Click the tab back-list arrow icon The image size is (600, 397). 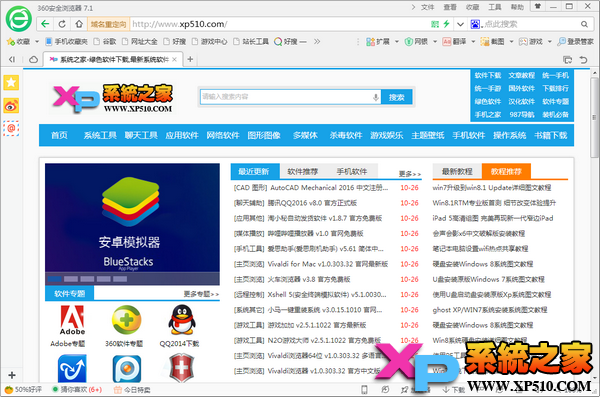(12, 59)
